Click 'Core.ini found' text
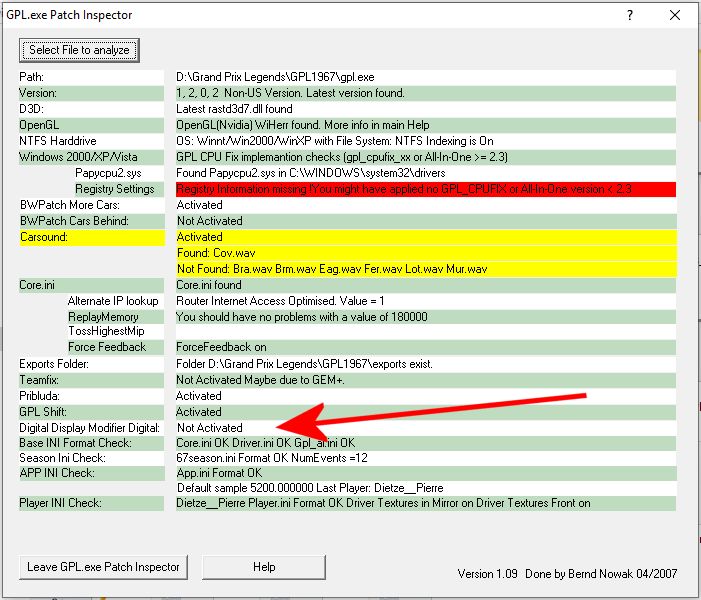The image size is (701, 600). pyautogui.click(x=209, y=285)
